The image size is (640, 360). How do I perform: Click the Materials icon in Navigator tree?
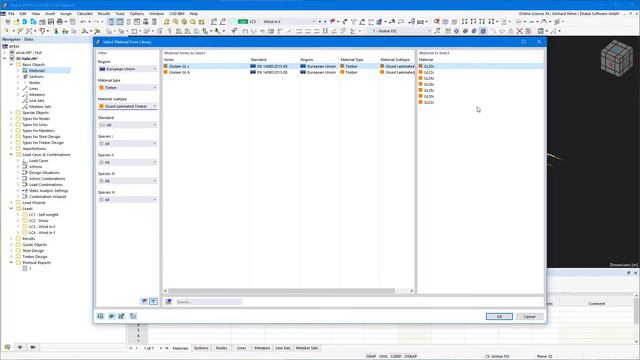coord(25,71)
